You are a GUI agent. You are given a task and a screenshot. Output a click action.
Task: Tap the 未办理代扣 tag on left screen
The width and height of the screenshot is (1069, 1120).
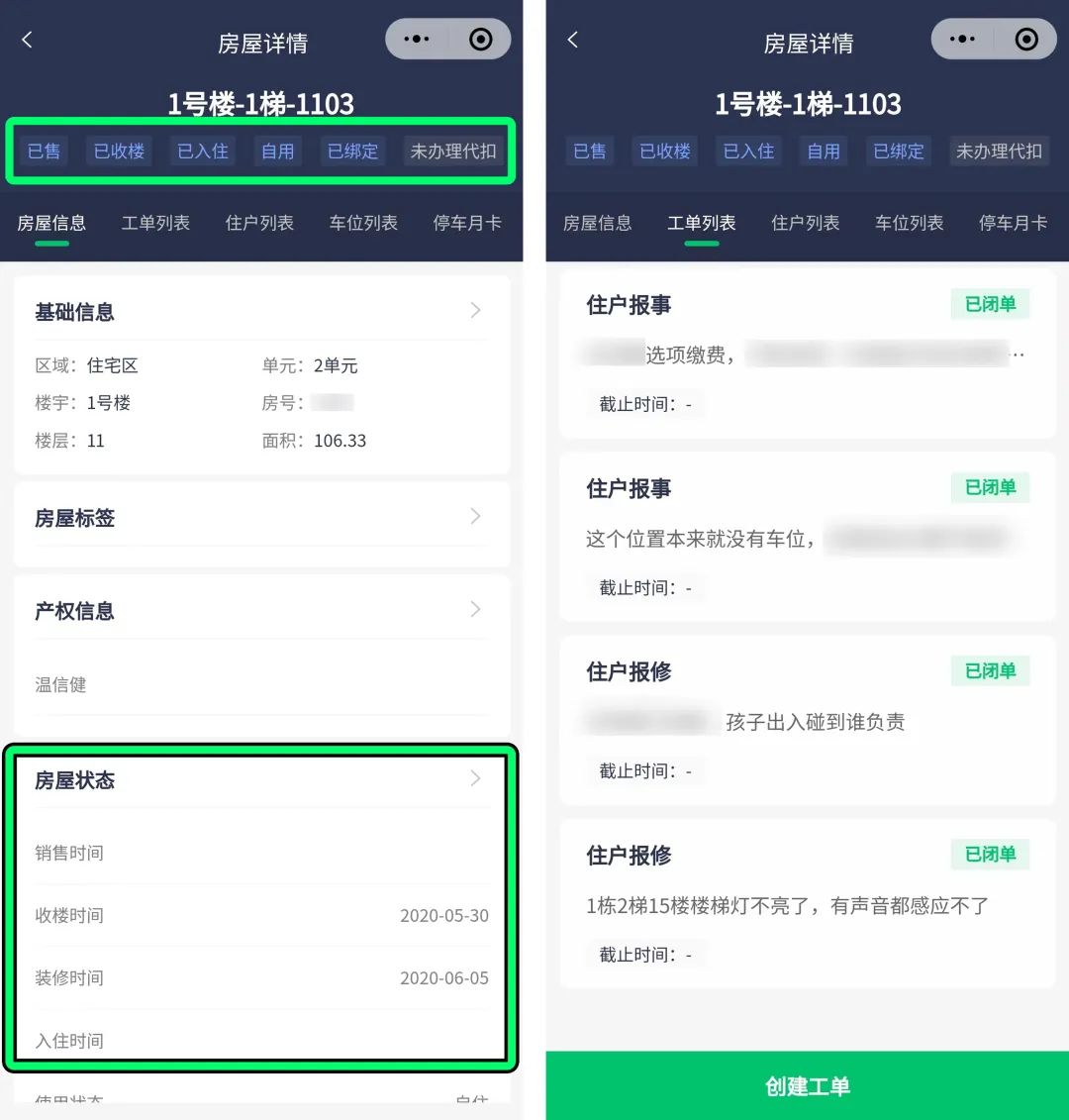[452, 151]
